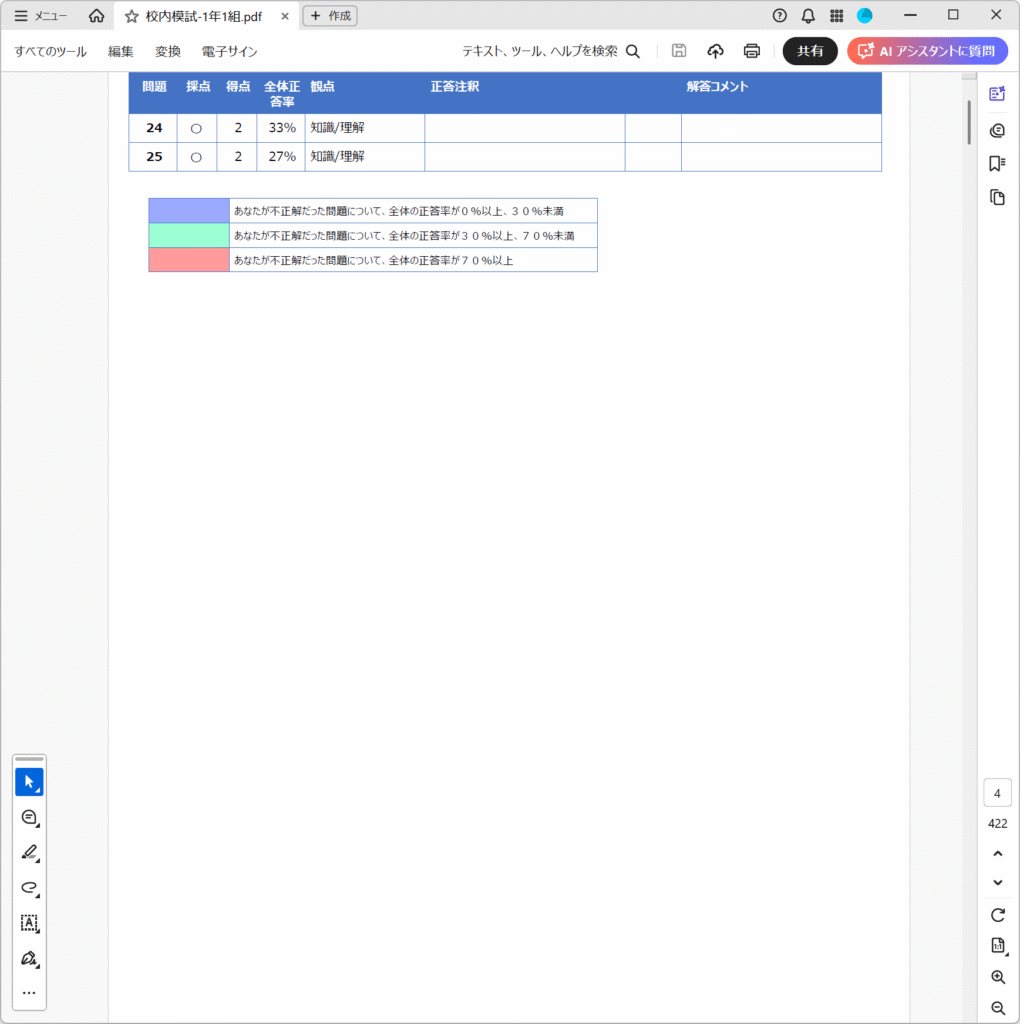Zoom out of the document
This screenshot has width=1020, height=1024.
click(x=997, y=1008)
